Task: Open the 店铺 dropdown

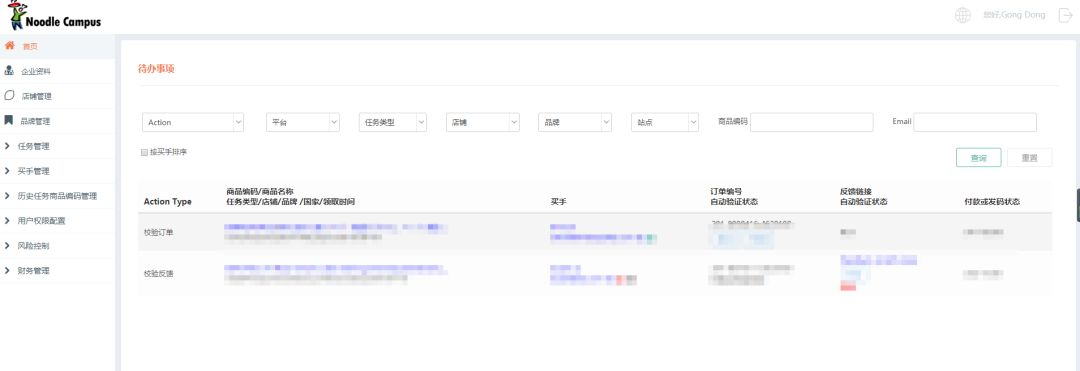Action: coord(482,122)
